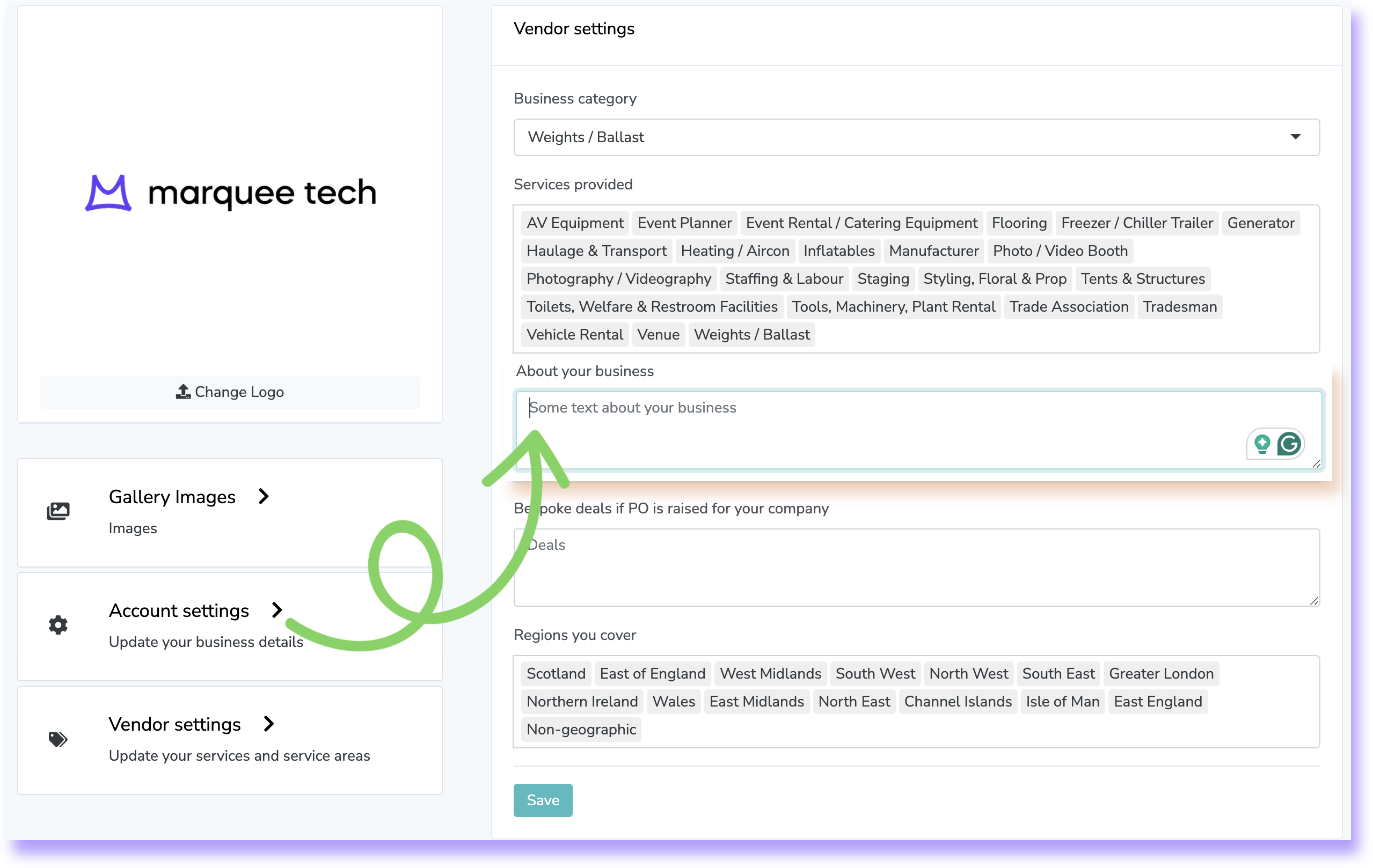The width and height of the screenshot is (1373, 868).
Task: Click the Account settings gear icon
Action: 57,624
